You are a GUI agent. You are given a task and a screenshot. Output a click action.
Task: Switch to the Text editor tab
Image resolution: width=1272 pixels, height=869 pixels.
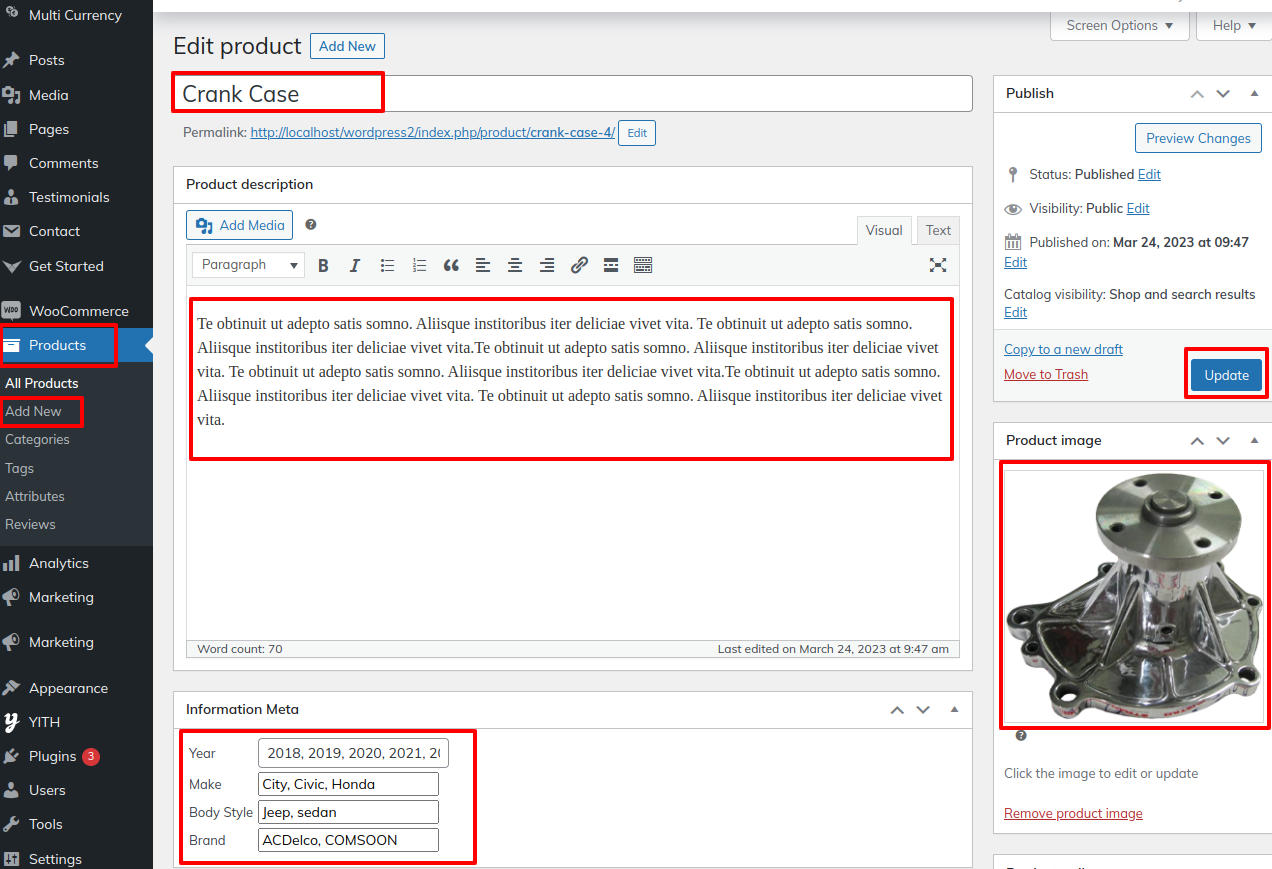point(938,230)
